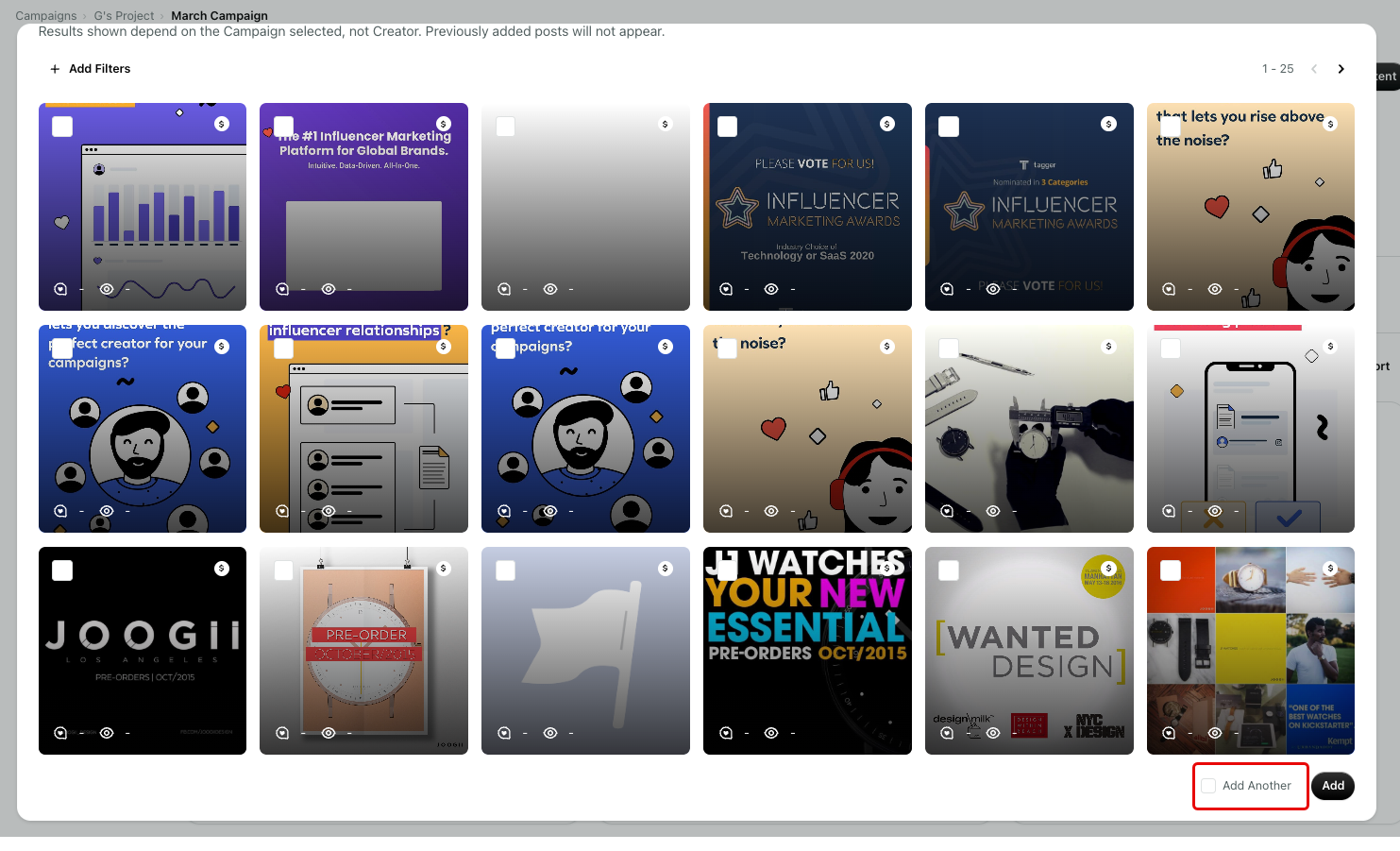Select the 'PLEASE VOTE FOR US! Technology or SaaS 2020' post checkbox
1400x851 pixels.
tap(728, 127)
